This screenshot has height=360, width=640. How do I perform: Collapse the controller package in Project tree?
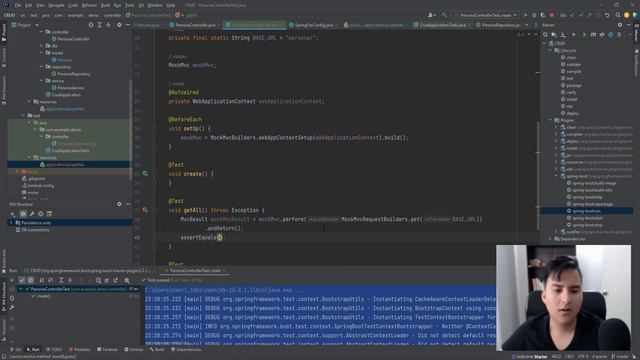click(42, 31)
